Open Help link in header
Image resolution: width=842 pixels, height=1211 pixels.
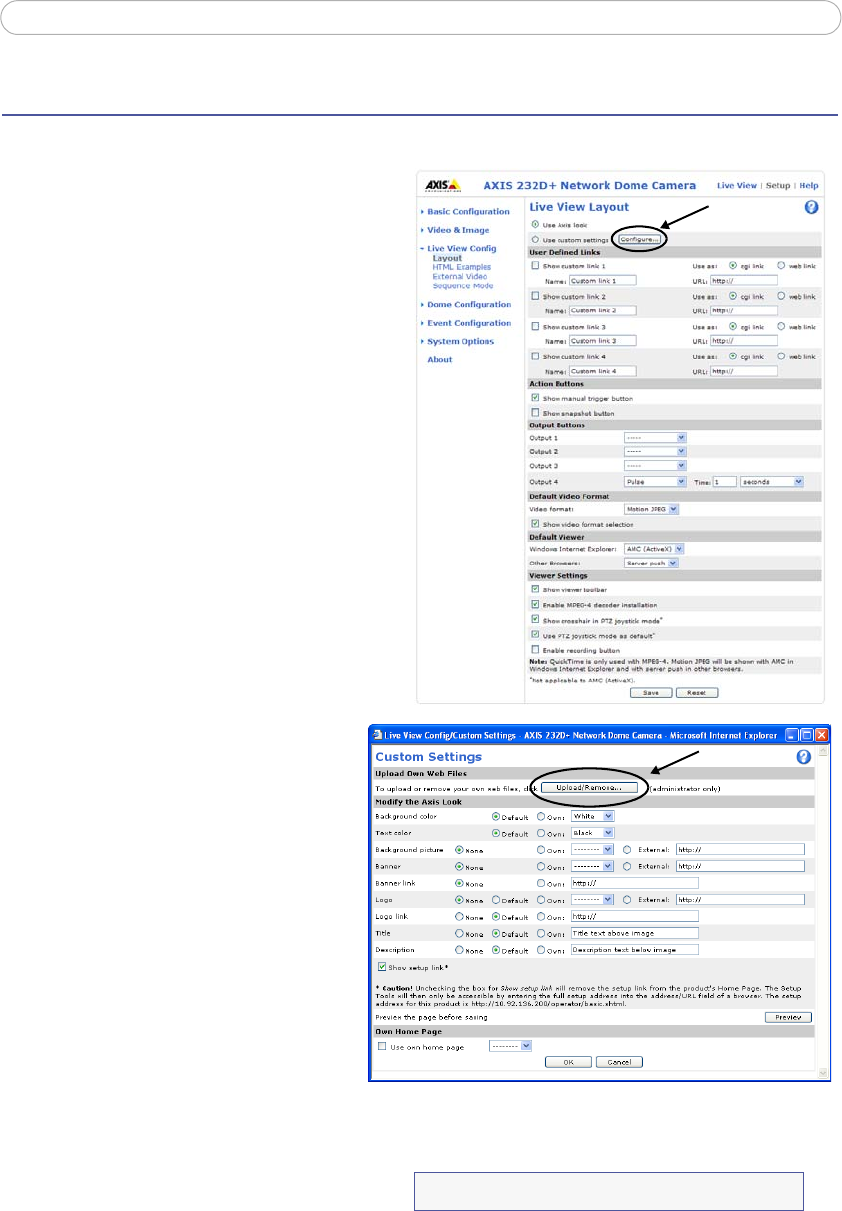pyautogui.click(x=809, y=186)
